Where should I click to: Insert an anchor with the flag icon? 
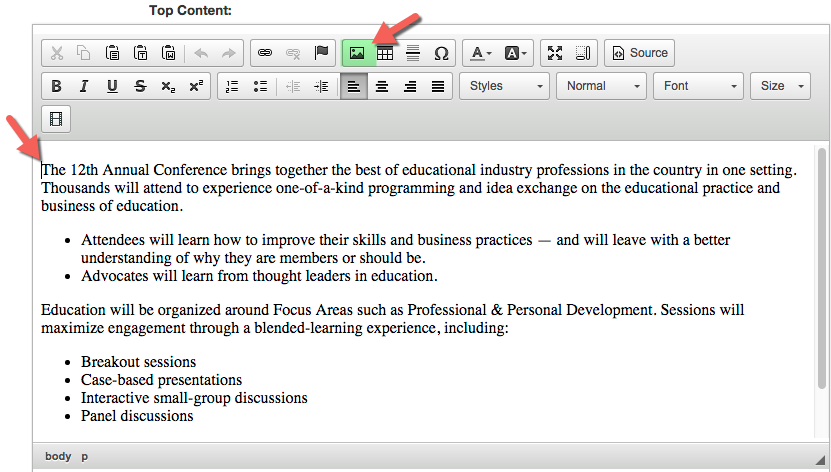pos(322,53)
